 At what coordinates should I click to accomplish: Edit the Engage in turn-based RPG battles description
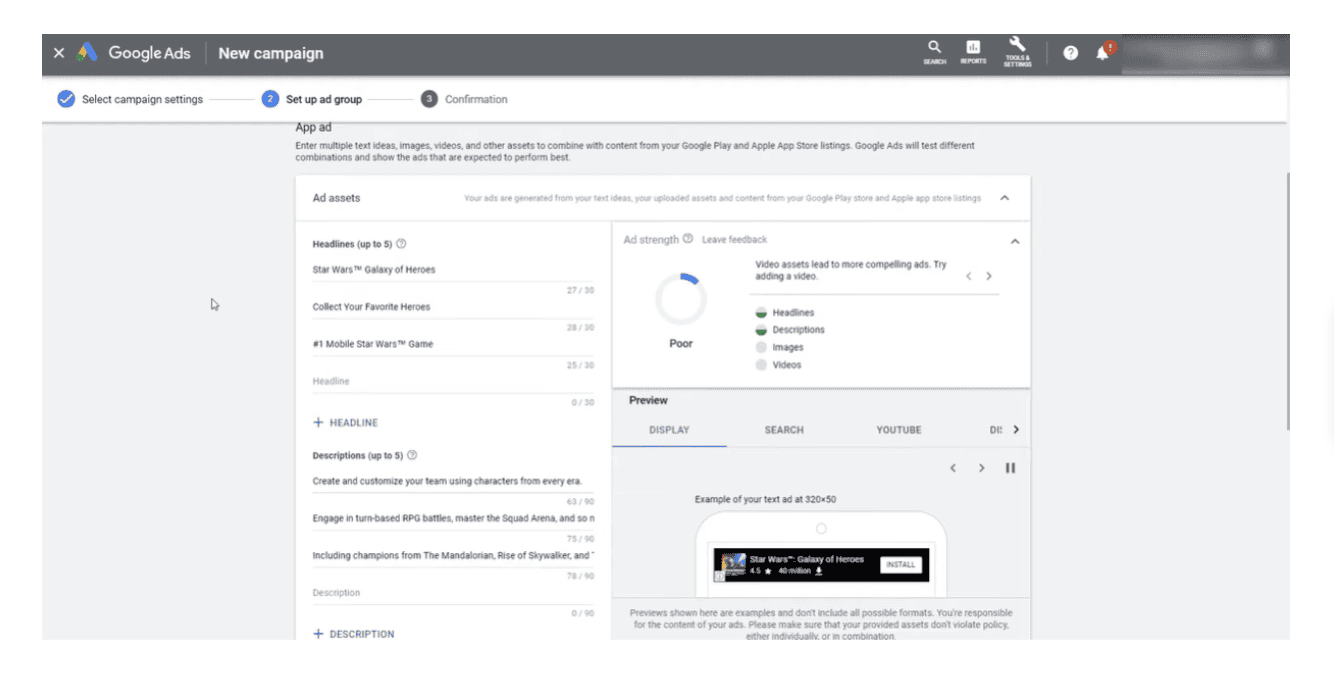point(453,518)
